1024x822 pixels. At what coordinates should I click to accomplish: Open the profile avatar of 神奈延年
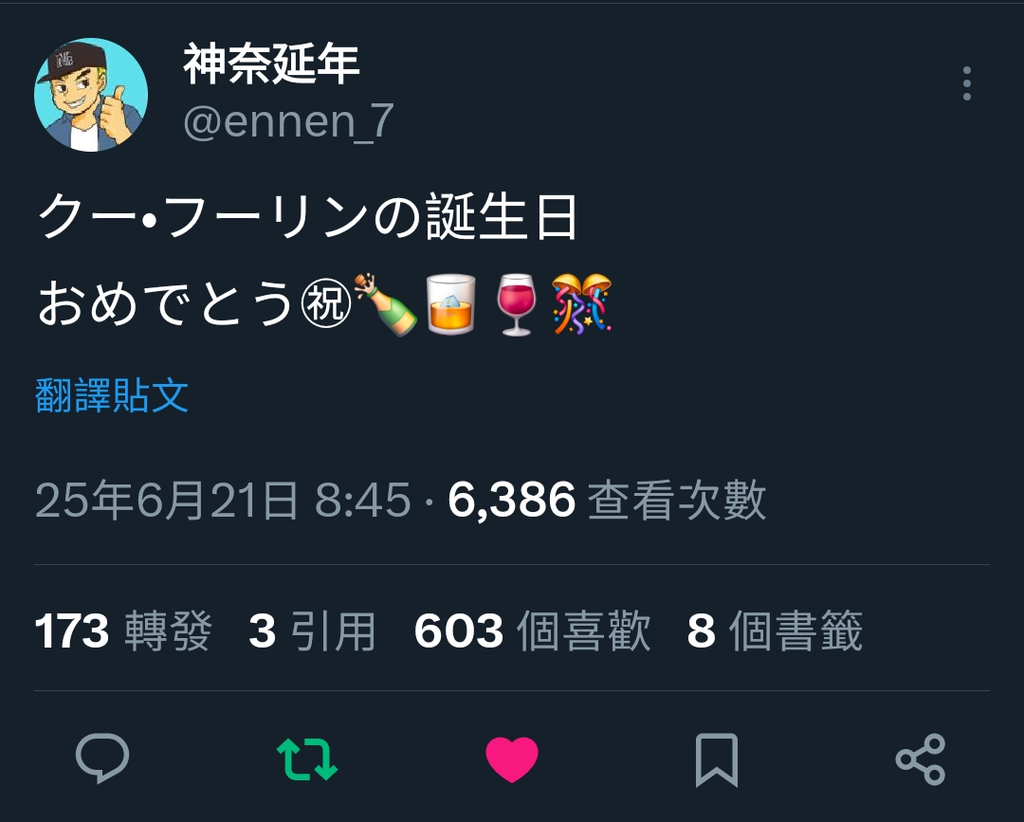[91, 95]
